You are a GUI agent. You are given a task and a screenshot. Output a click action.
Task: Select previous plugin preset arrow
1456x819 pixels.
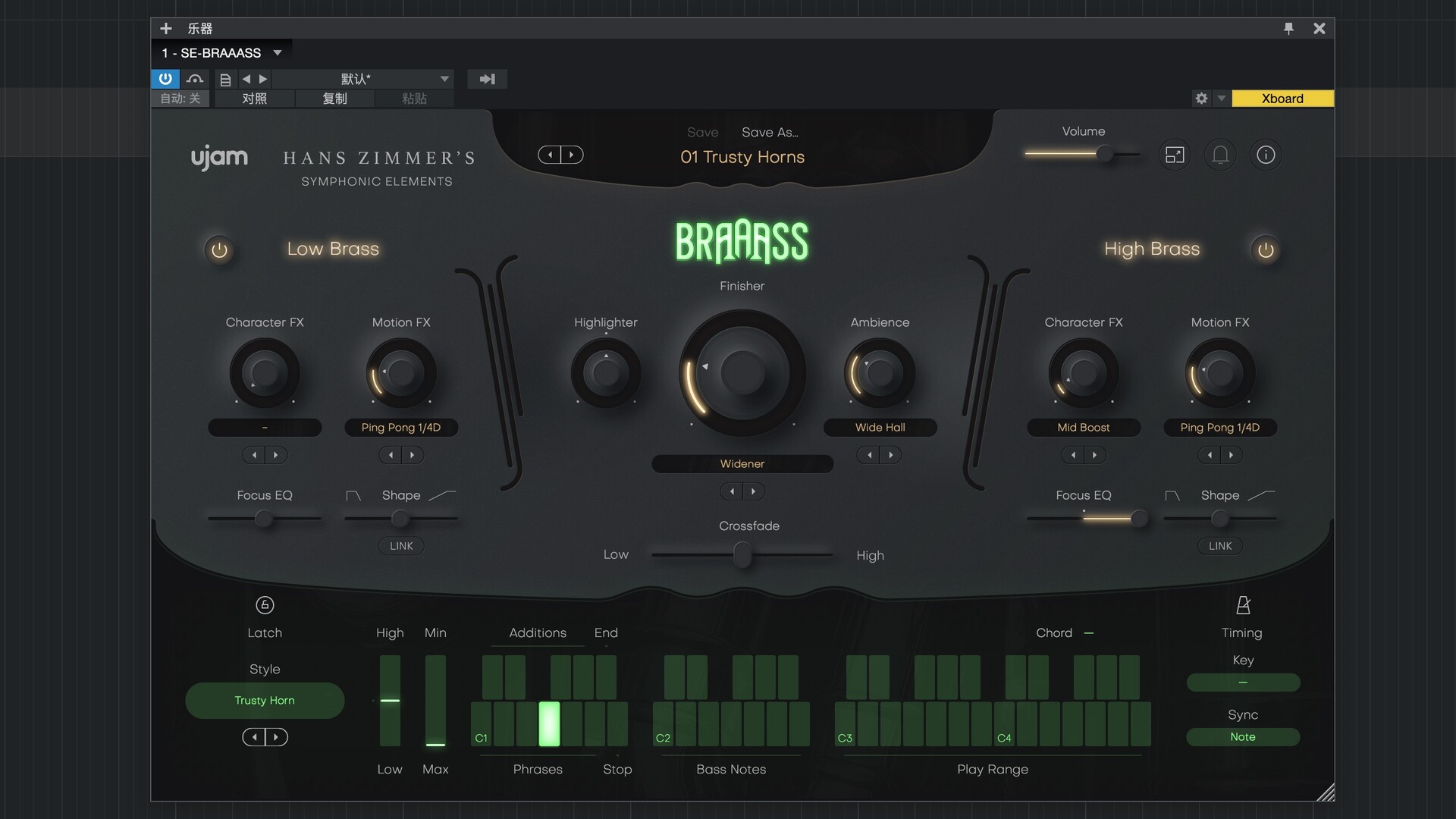[x=550, y=155]
